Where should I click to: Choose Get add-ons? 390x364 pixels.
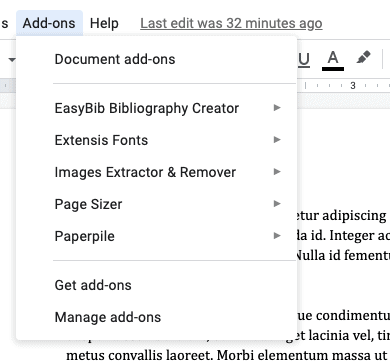(157, 285)
